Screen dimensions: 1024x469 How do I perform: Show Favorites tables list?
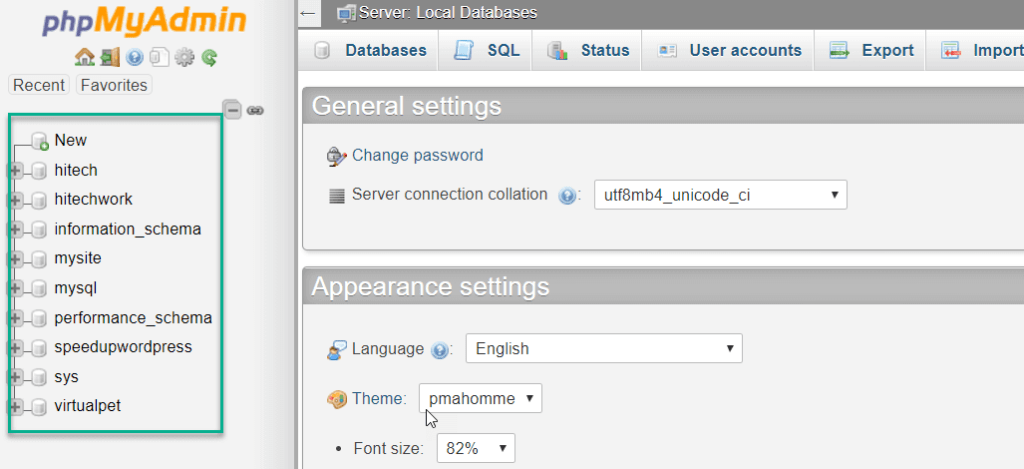pos(114,85)
